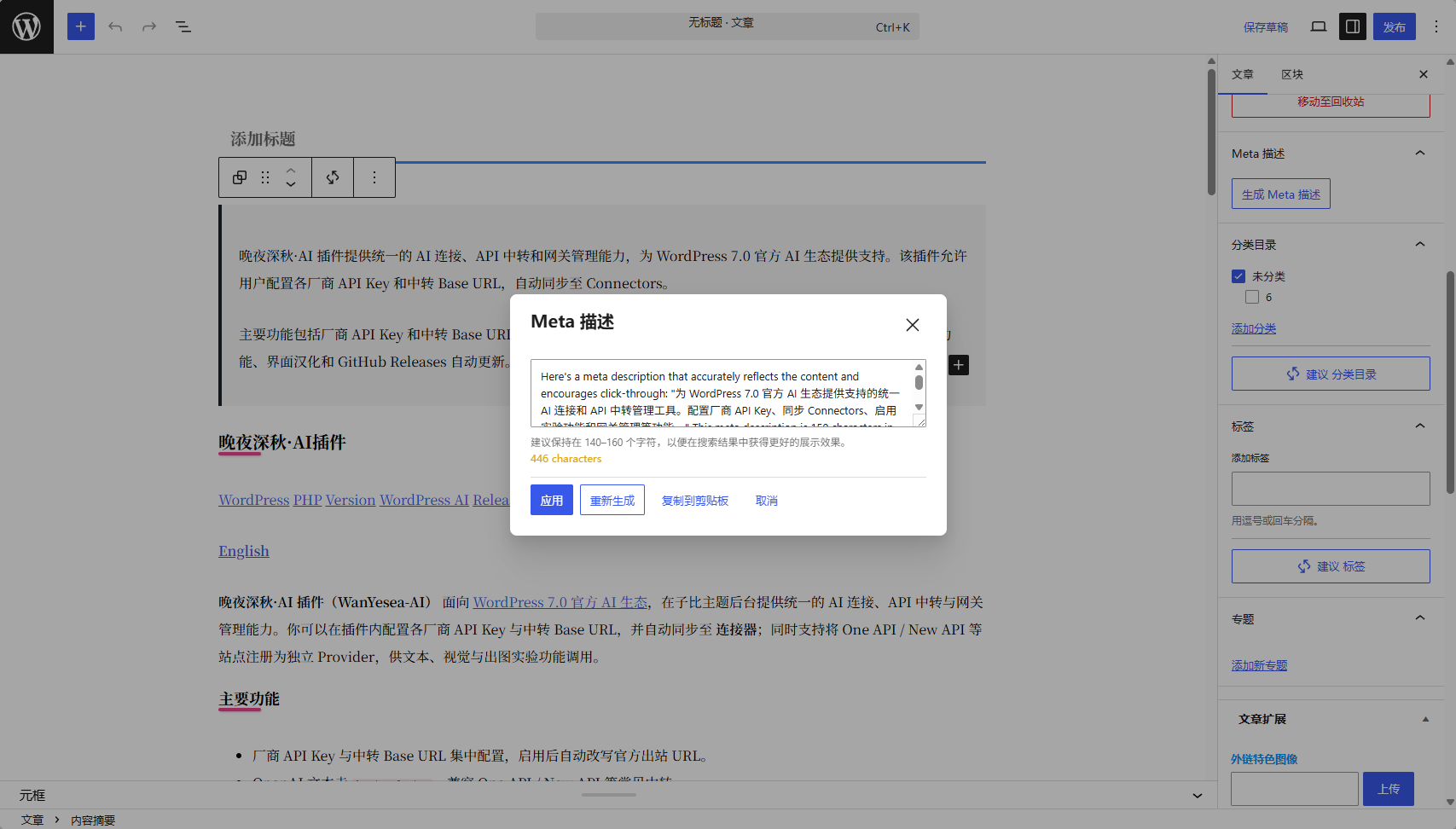Image resolution: width=1456 pixels, height=829 pixels.
Task: Switch to the 文章 sidebar tab
Action: [1243, 74]
